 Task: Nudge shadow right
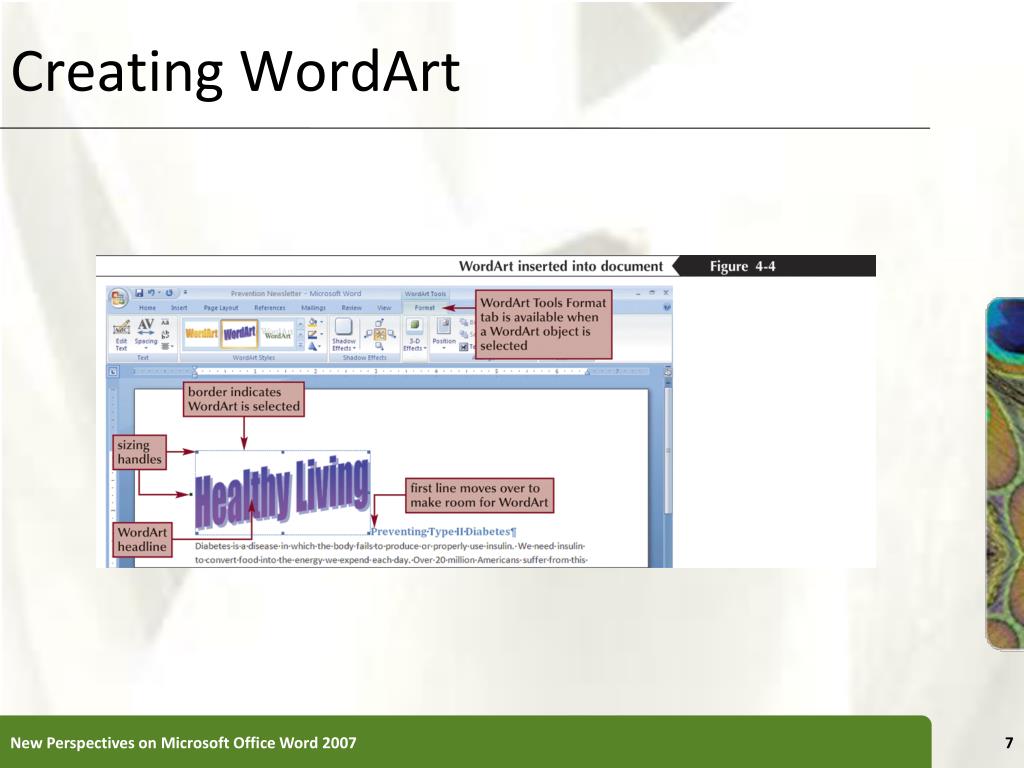point(391,334)
